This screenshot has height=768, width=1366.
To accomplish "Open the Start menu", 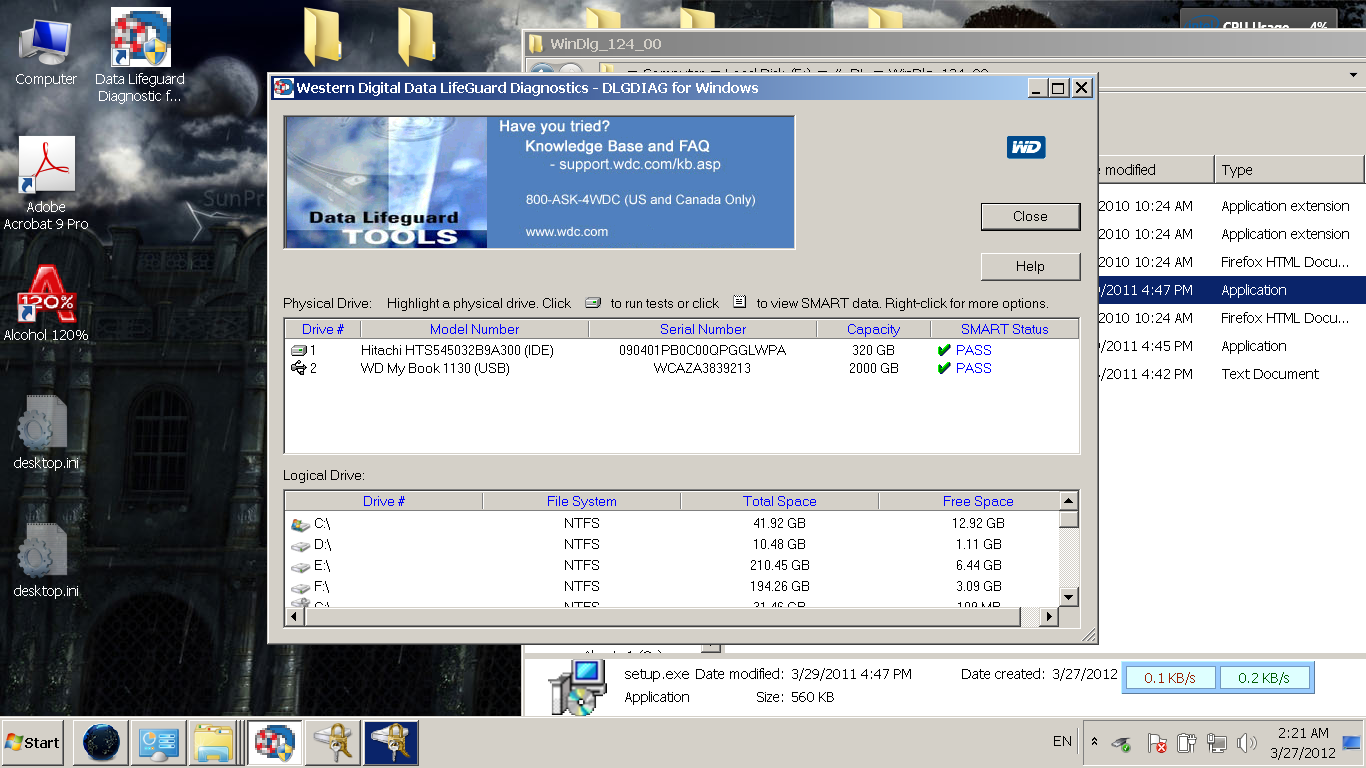I will point(32,743).
